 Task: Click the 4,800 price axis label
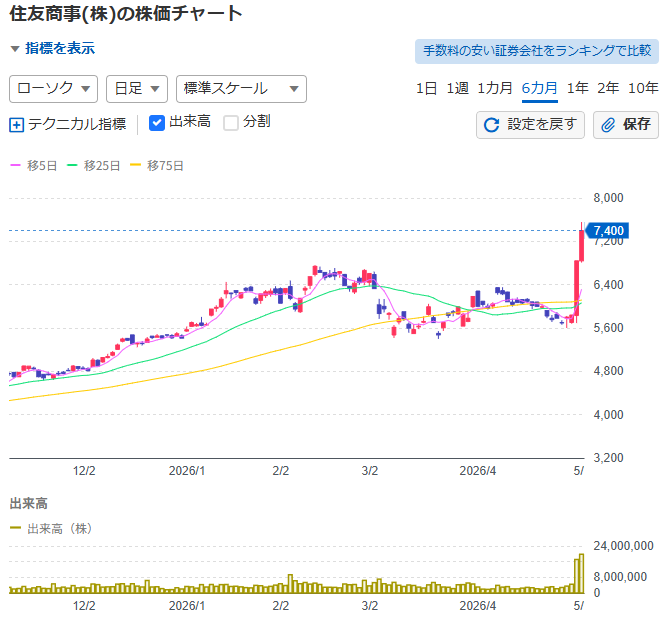tap(608, 371)
